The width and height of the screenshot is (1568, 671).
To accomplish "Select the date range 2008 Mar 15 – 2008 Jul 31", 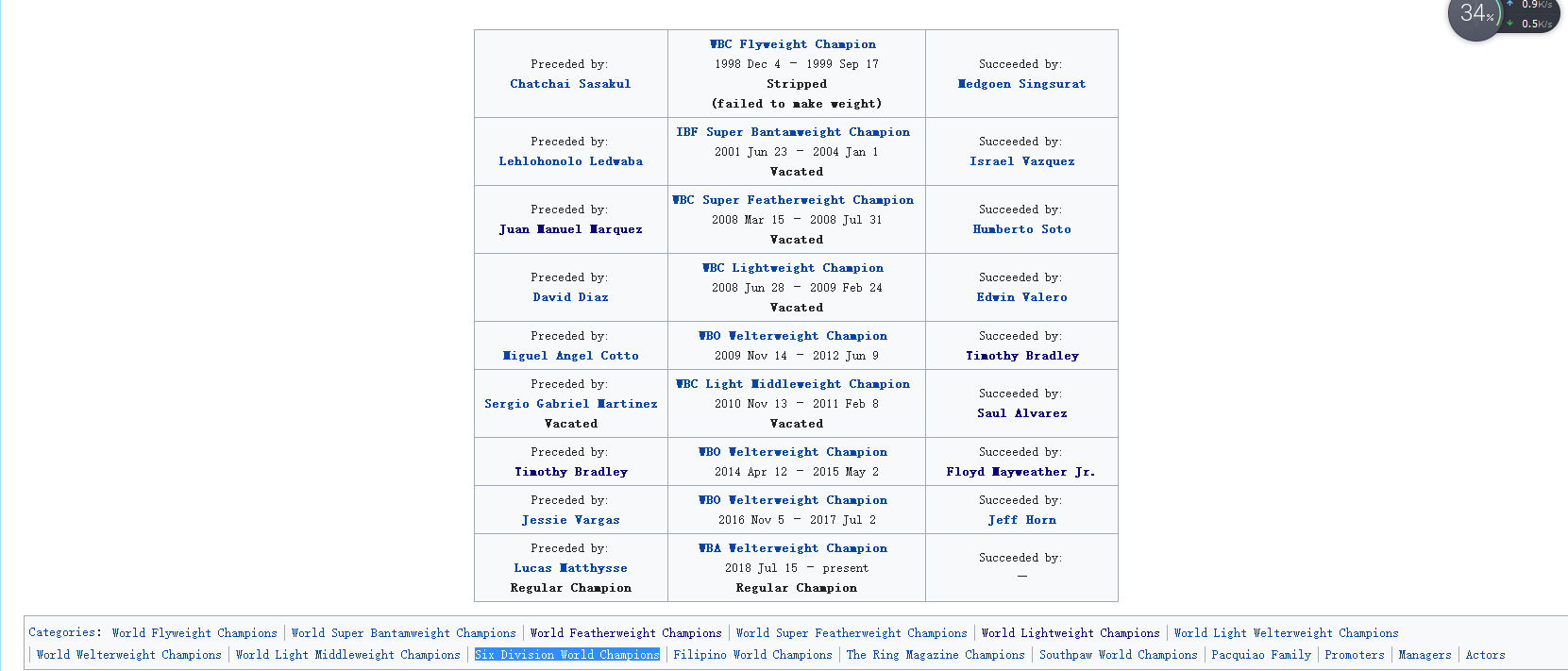I will 797,220.
